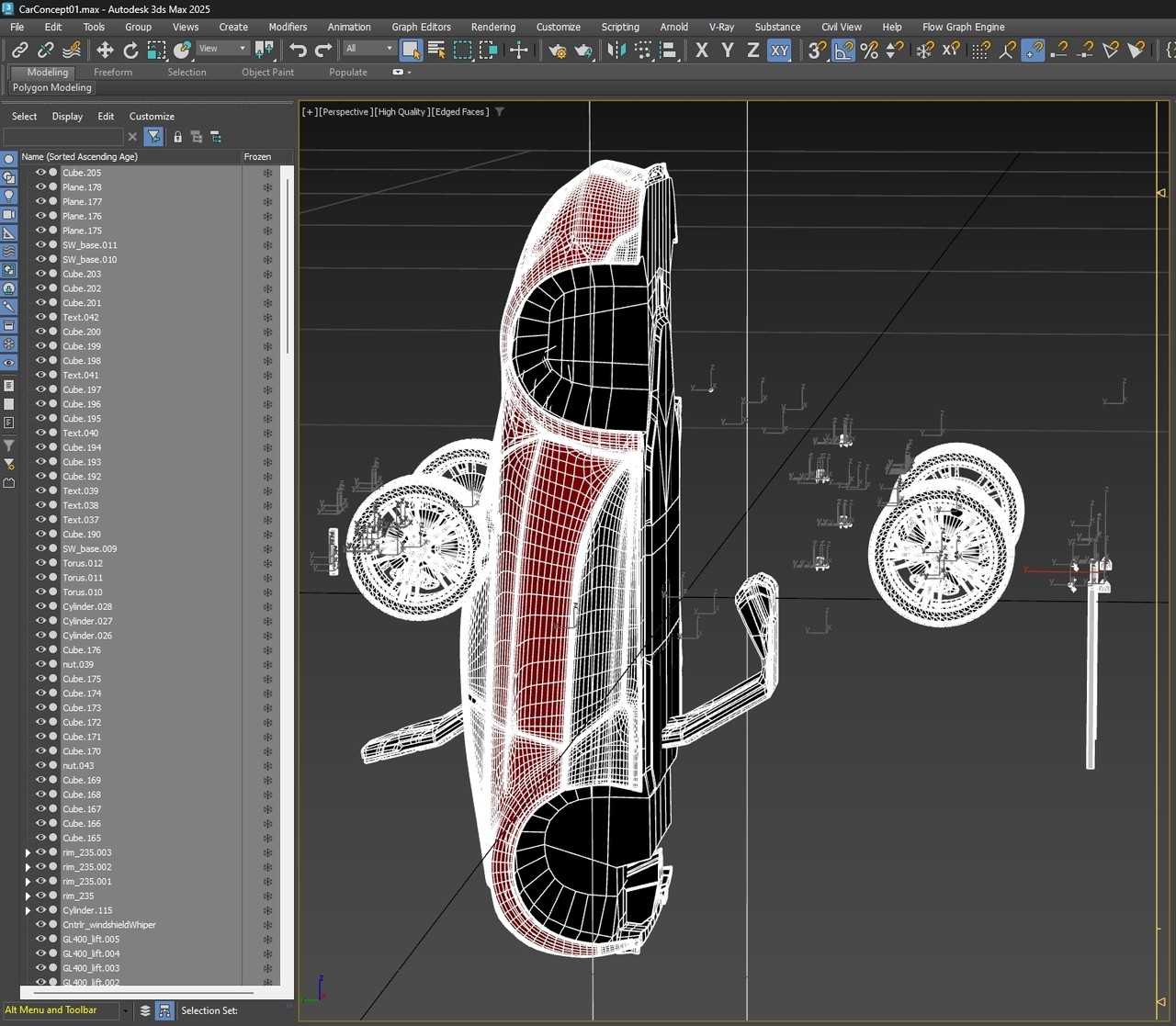Screen dimensions: 1176x1026
Task: Expand the Cylinder.115 tree node
Action: pos(28,911)
